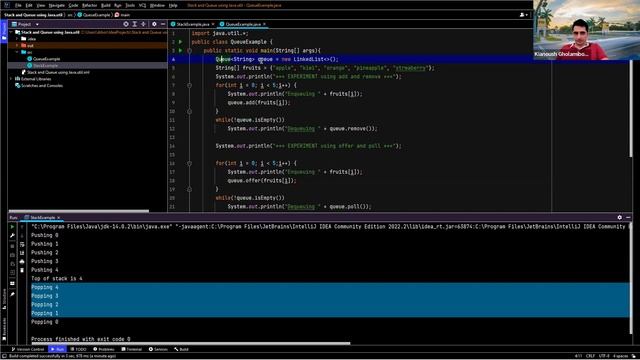The height and width of the screenshot is (360, 640).
Task: Select QueueExample class in project tree
Action: tap(44, 59)
